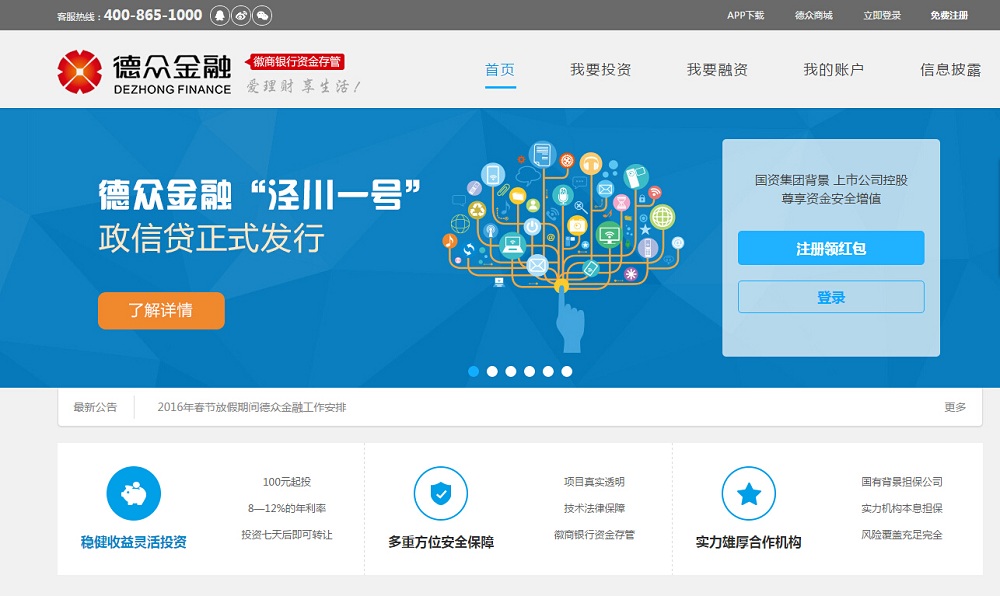This screenshot has width=1000, height=596.
Task: Click the 最新公告 label
Action: tap(95, 407)
